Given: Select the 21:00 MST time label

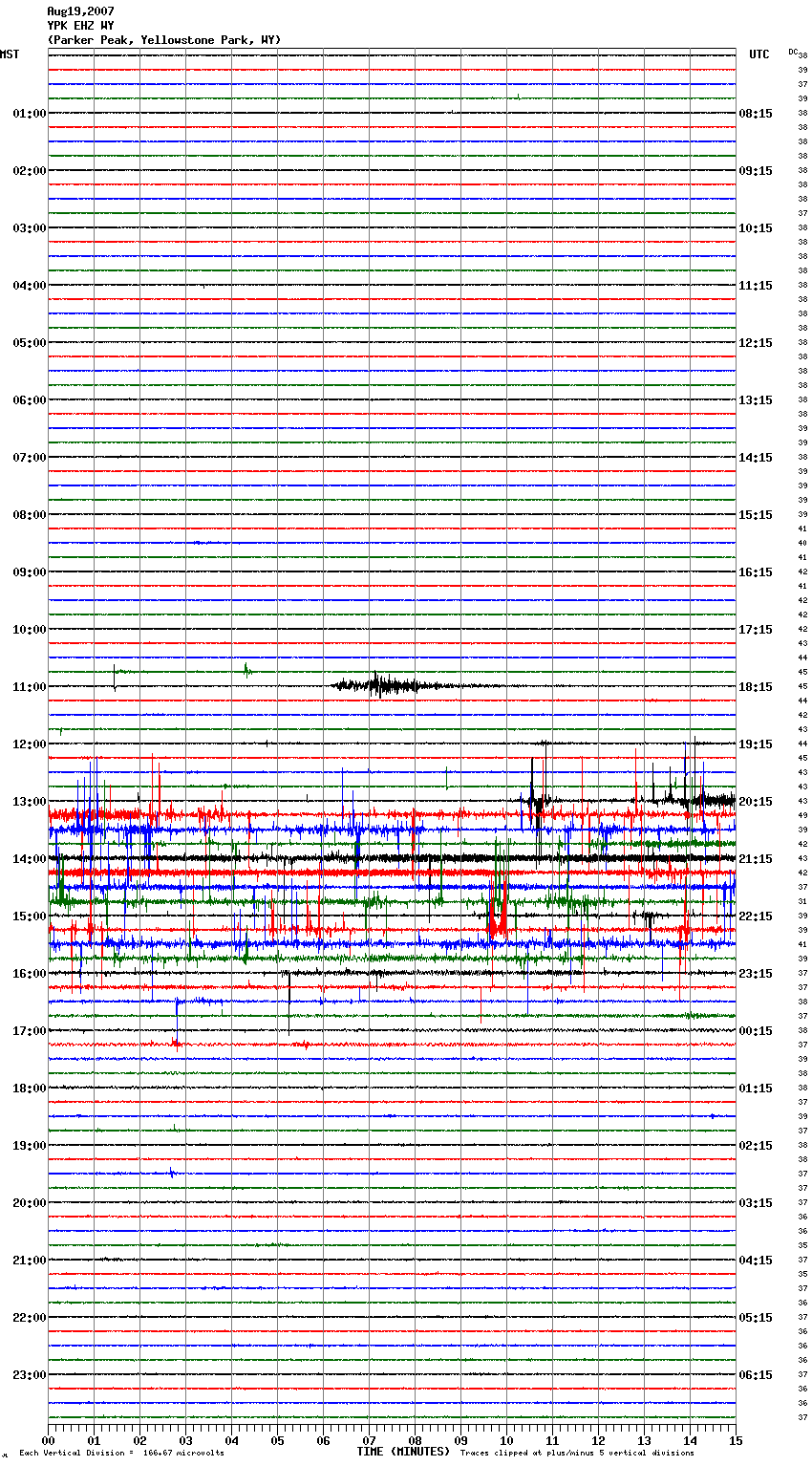Looking at the screenshot, I should pos(29,1261).
